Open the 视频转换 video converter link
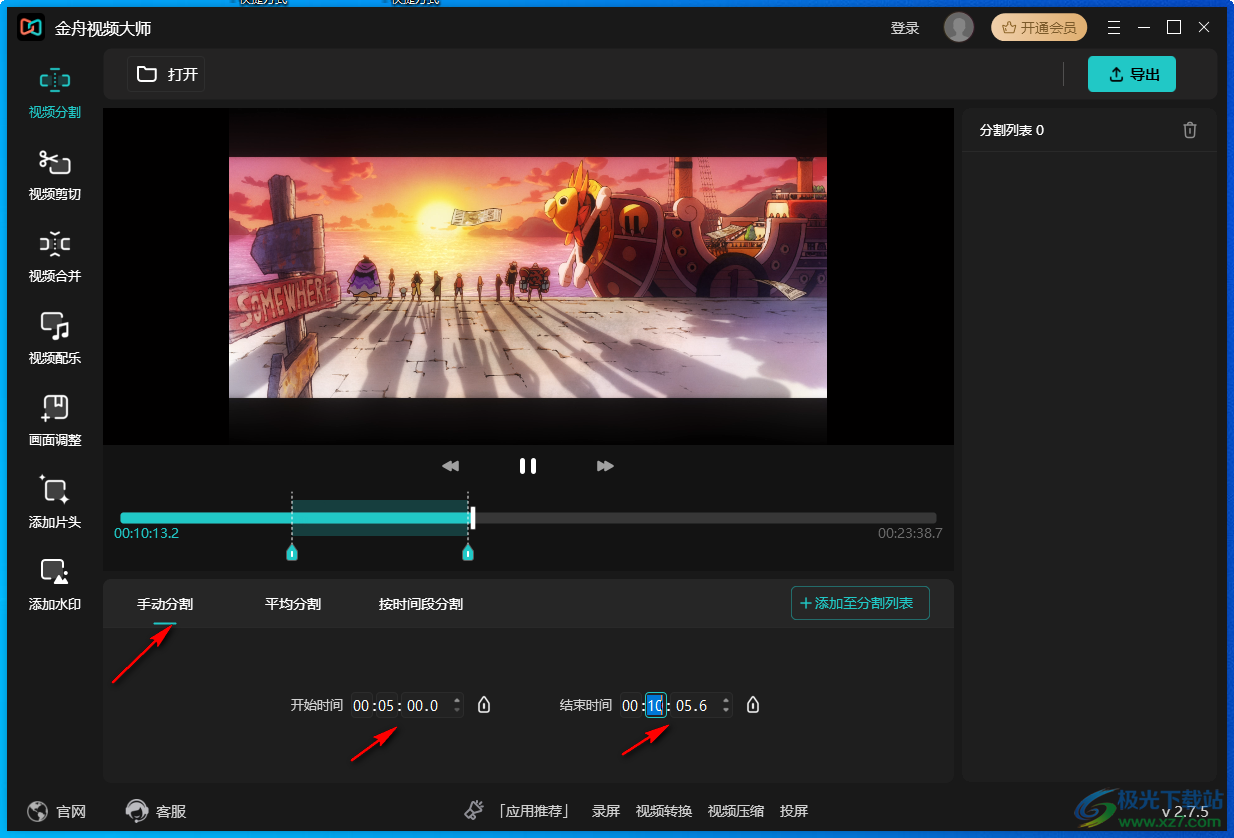The image size is (1234, 838). coord(664,811)
